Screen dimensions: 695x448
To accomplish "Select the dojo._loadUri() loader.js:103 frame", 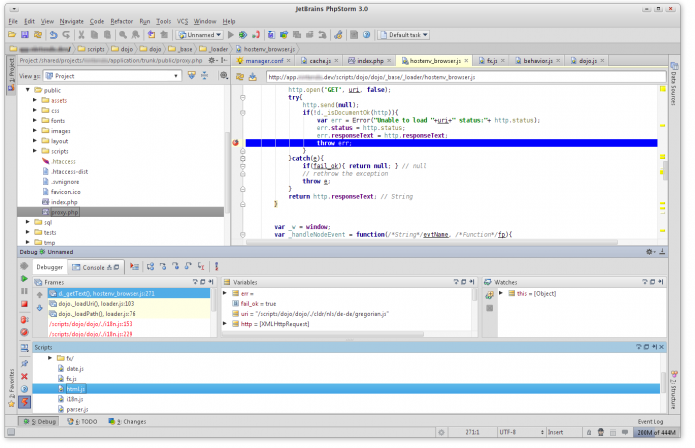I will tap(129, 304).
